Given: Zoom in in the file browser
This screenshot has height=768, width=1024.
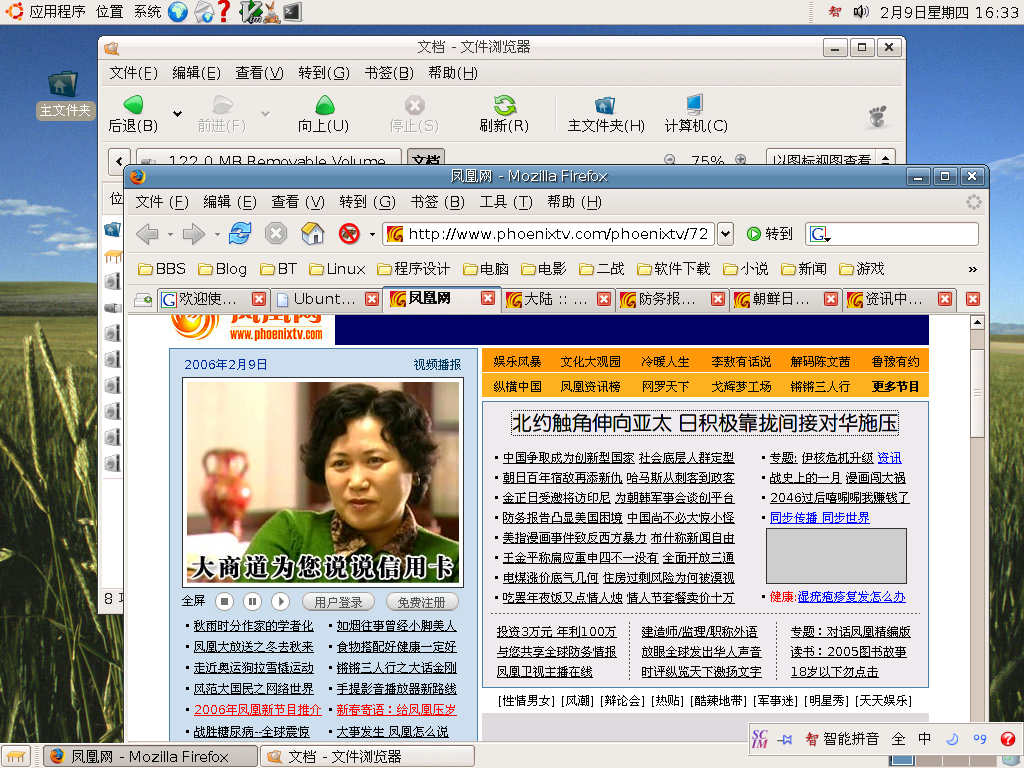Looking at the screenshot, I should click(741, 159).
